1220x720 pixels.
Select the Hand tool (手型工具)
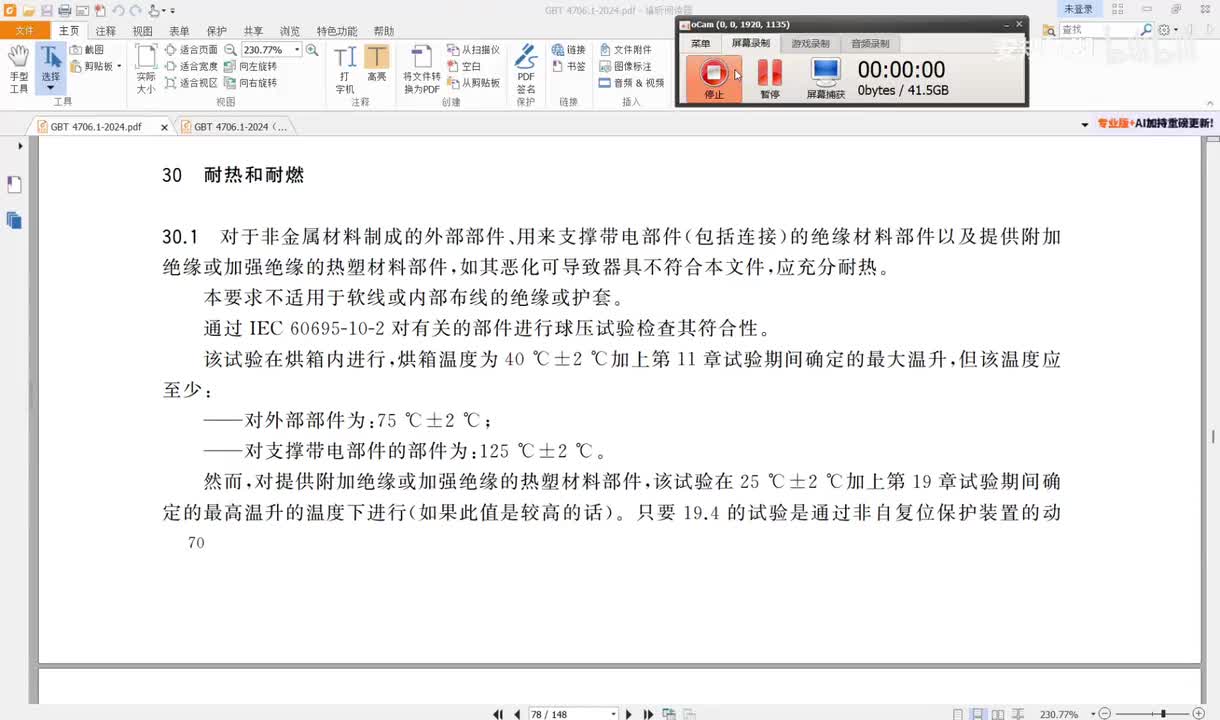(18, 69)
